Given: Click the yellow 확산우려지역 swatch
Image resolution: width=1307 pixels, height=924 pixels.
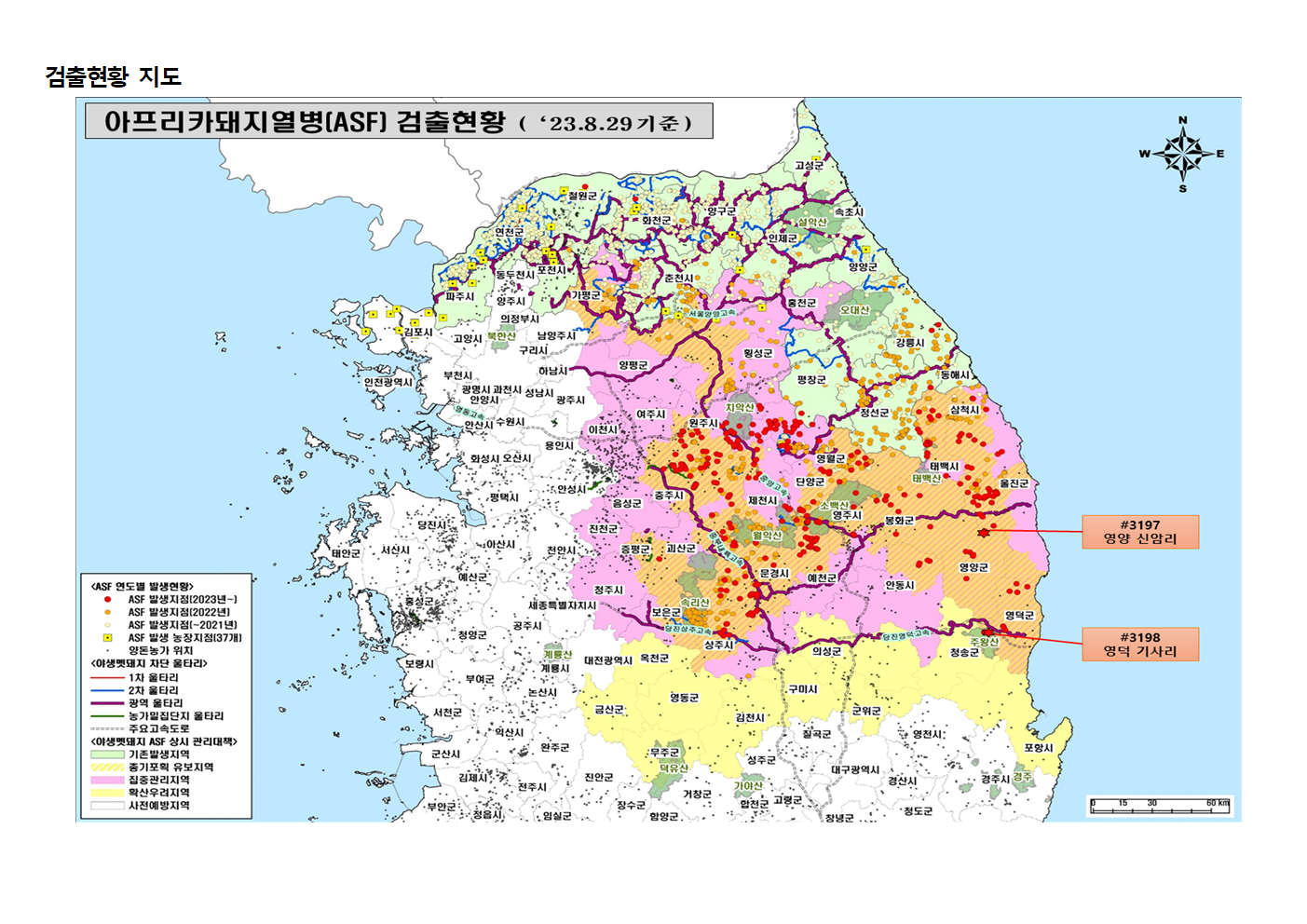Looking at the screenshot, I should (x=107, y=794).
